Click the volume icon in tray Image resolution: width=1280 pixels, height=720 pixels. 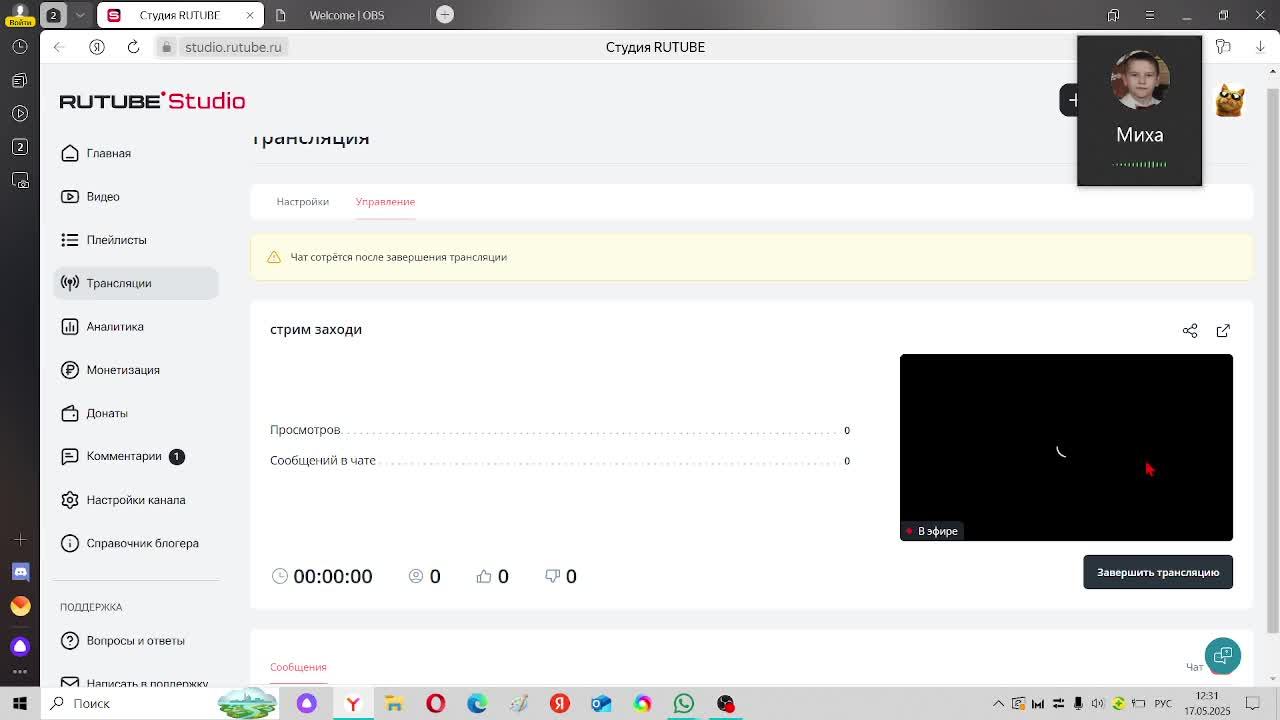pyautogui.click(x=1098, y=703)
